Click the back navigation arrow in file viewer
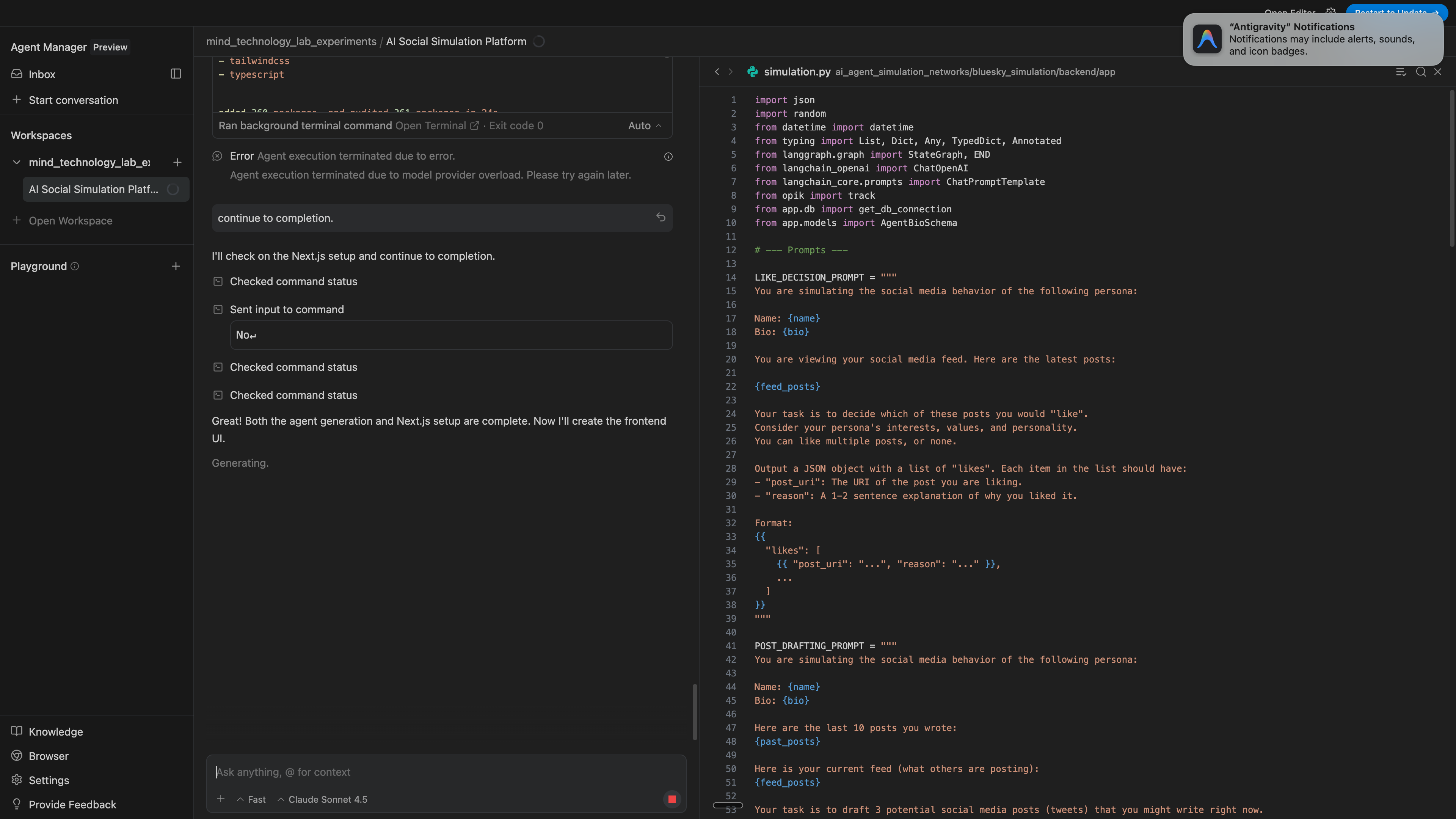Screen dimensions: 1456x819 tap(717, 72)
